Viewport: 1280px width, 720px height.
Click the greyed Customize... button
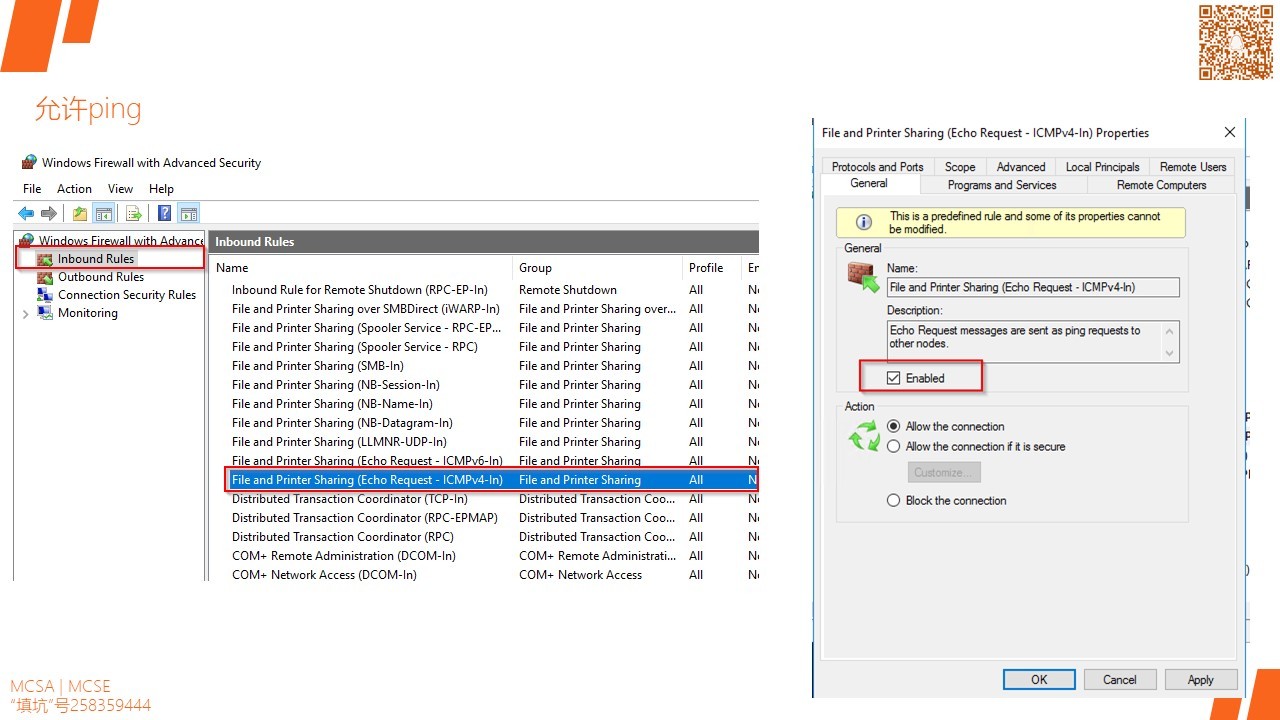pos(944,472)
